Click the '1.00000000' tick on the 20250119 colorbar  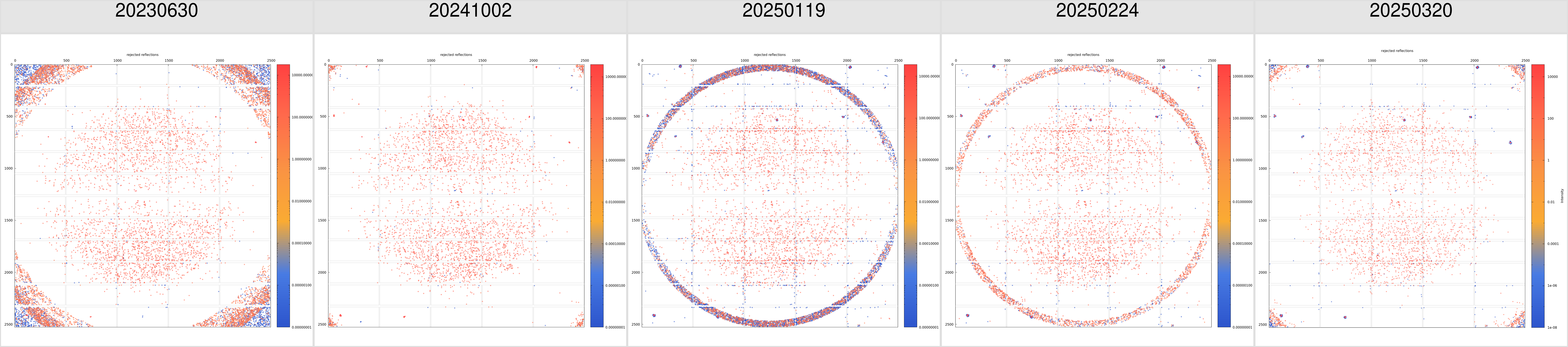coord(929,160)
